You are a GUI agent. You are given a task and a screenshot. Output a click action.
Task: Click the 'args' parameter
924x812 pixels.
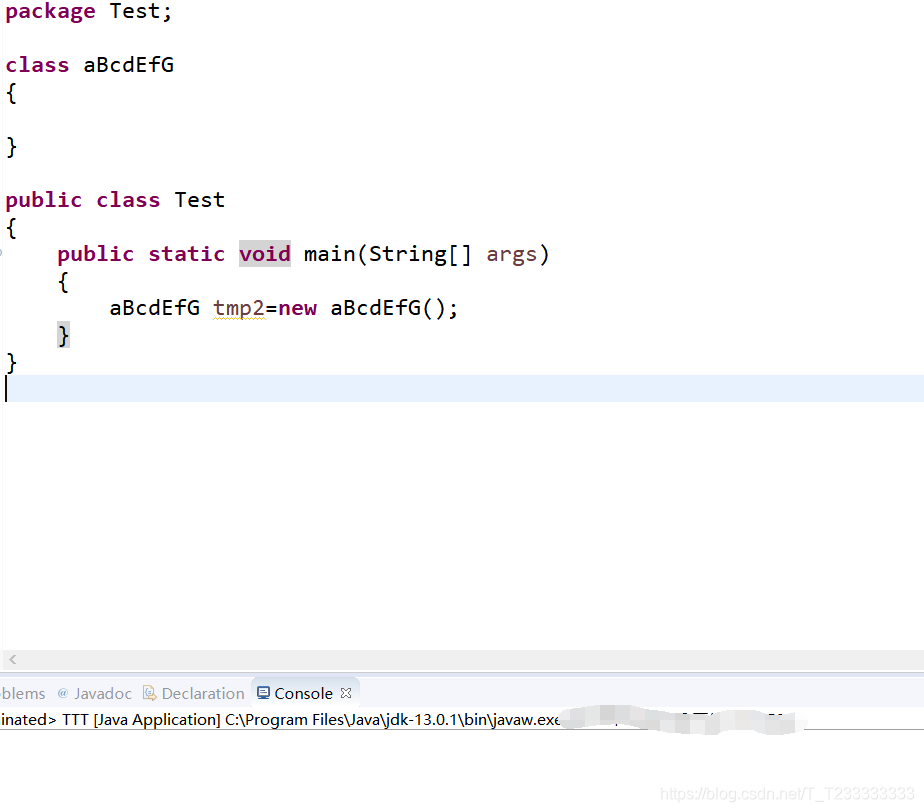[512, 254]
